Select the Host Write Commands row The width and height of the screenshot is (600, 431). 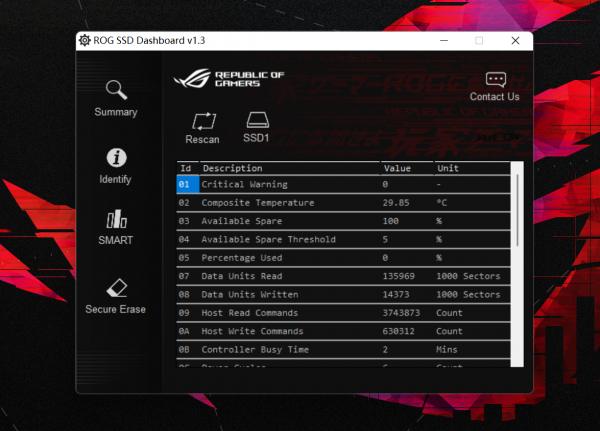pyautogui.click(x=343, y=331)
